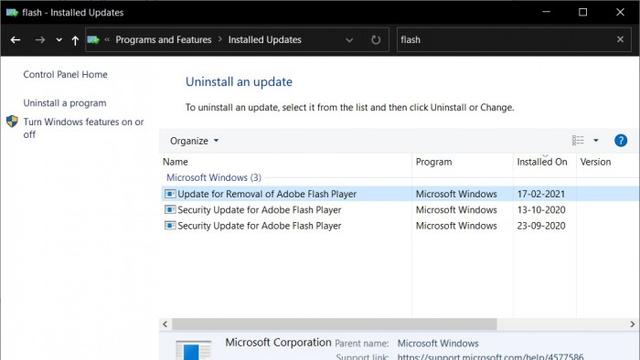640x360 pixels.
Task: Open help with the question mark icon
Action: (620, 140)
